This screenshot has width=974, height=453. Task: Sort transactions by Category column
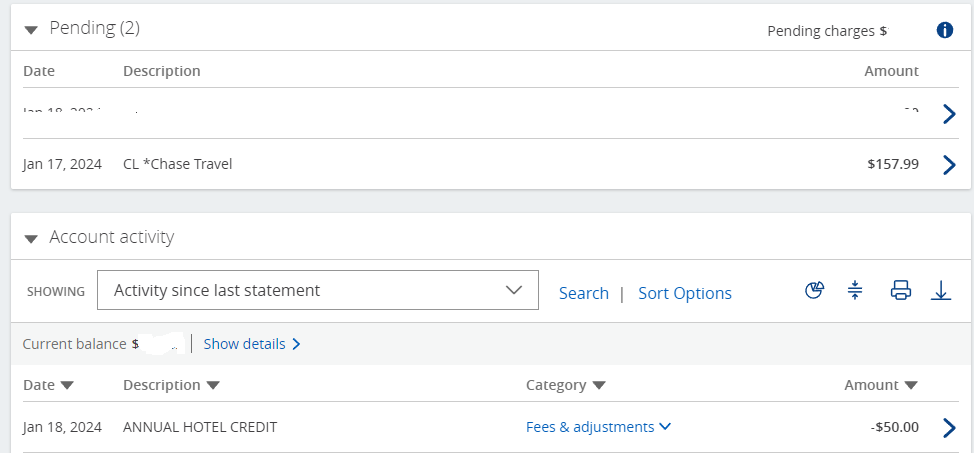565,385
